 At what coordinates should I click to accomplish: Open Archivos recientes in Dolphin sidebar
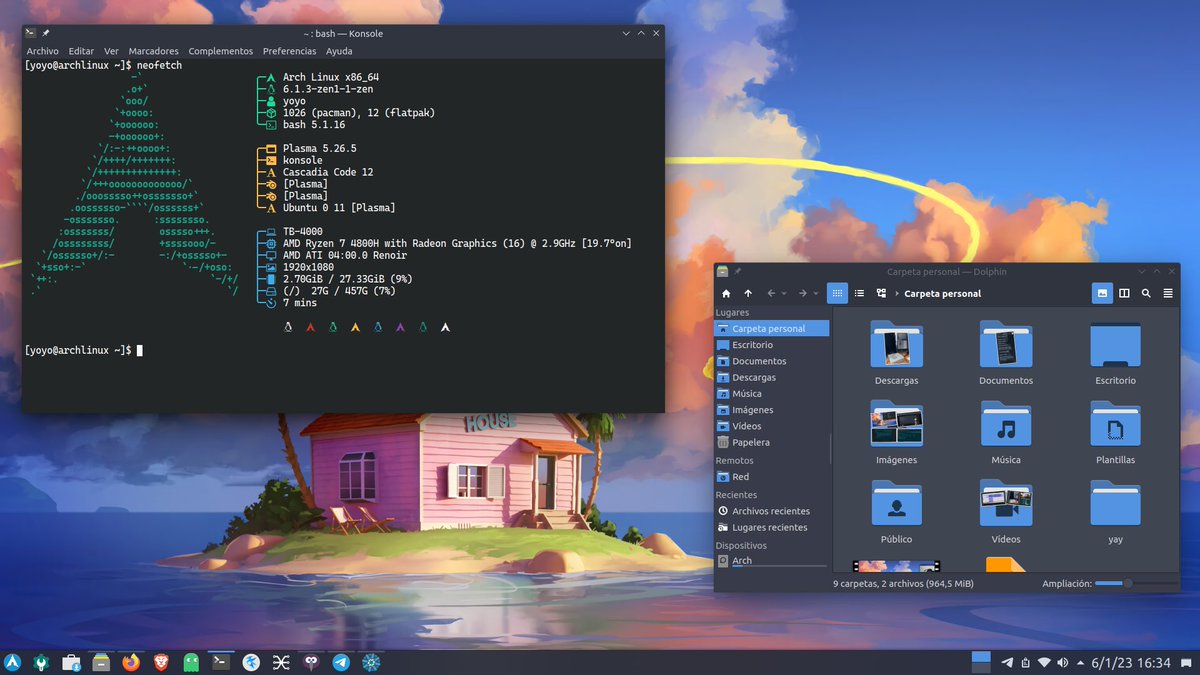772,511
